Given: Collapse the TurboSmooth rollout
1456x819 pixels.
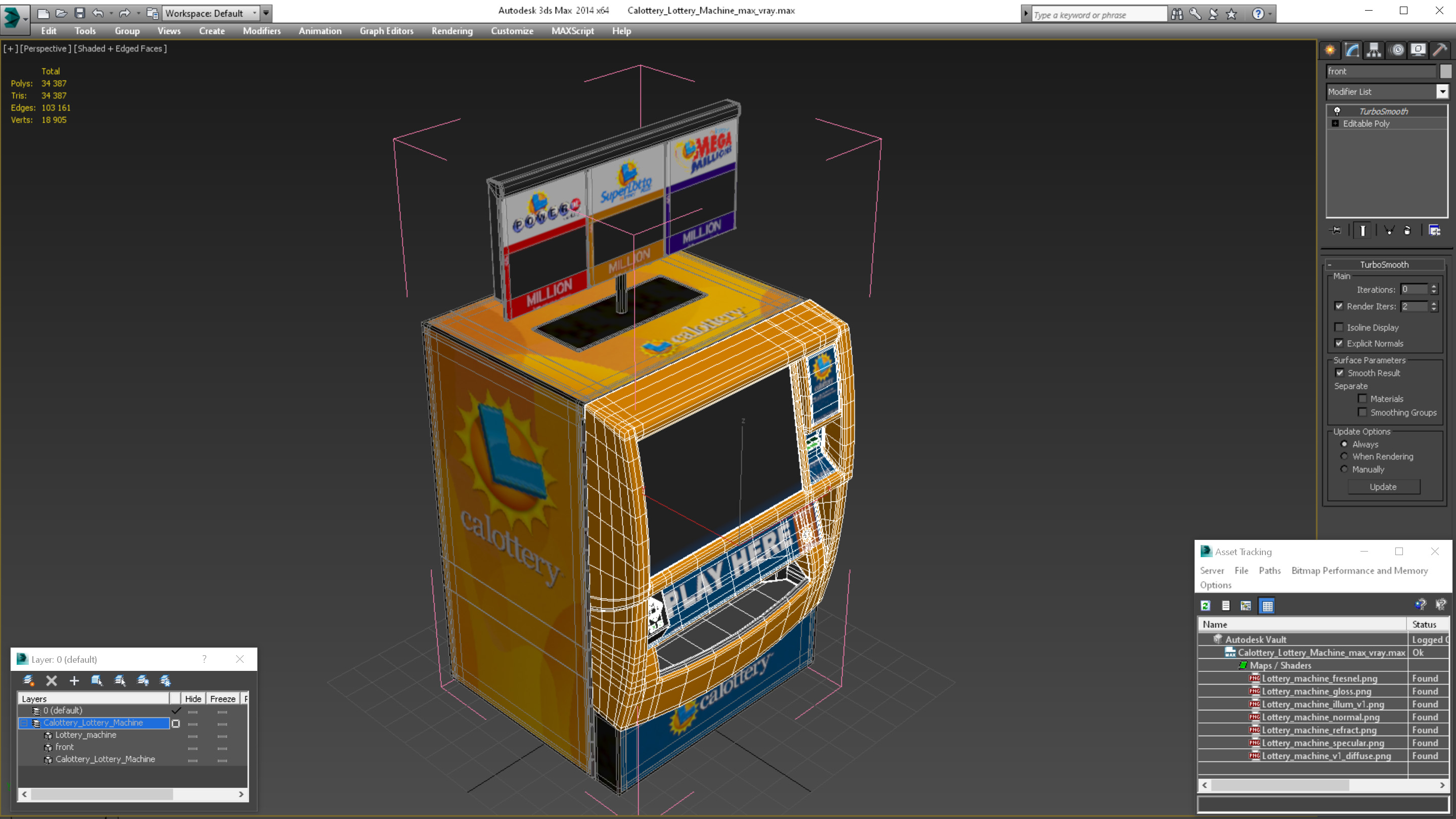Looking at the screenshot, I should point(1384,264).
